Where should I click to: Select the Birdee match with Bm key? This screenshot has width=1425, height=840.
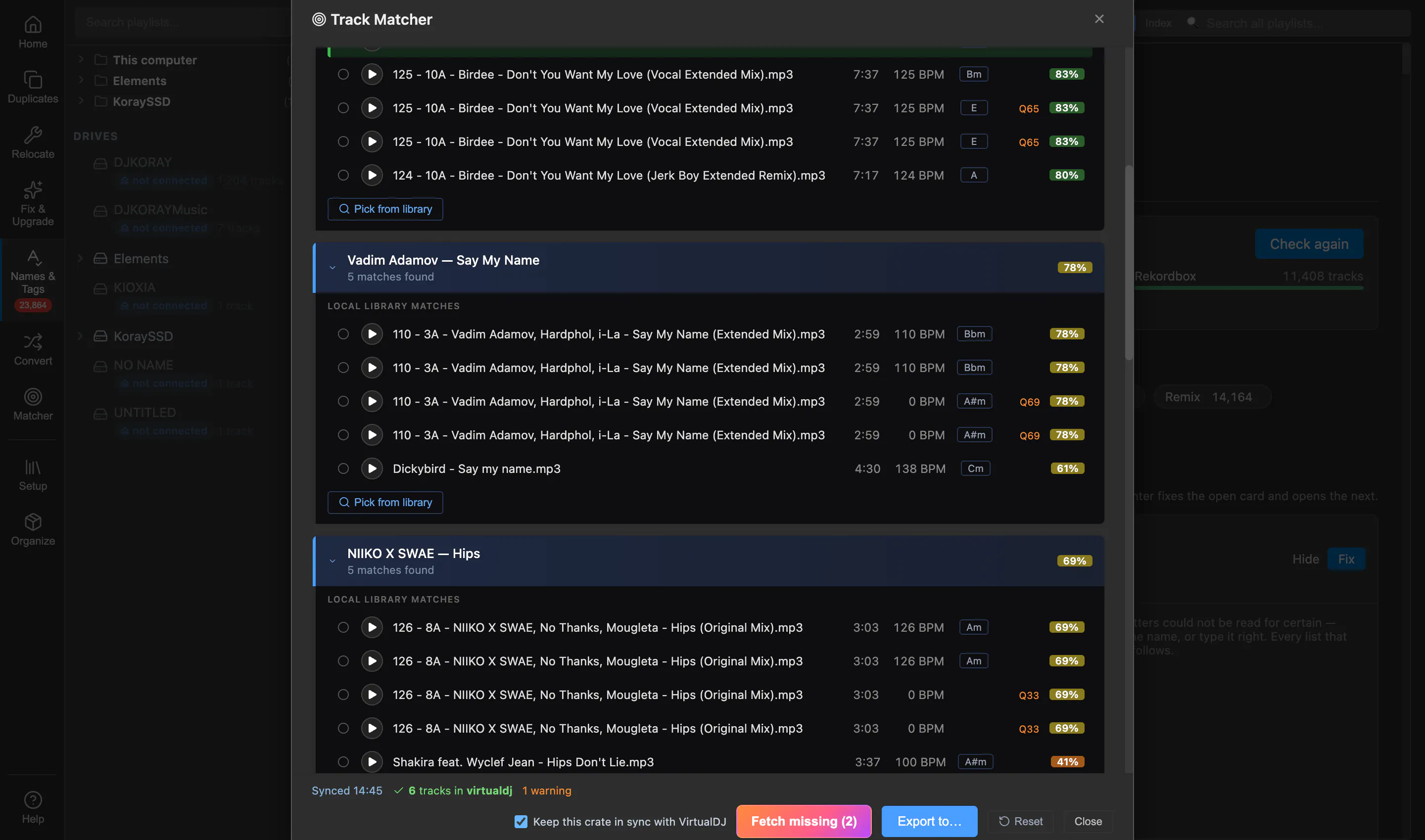coord(343,74)
